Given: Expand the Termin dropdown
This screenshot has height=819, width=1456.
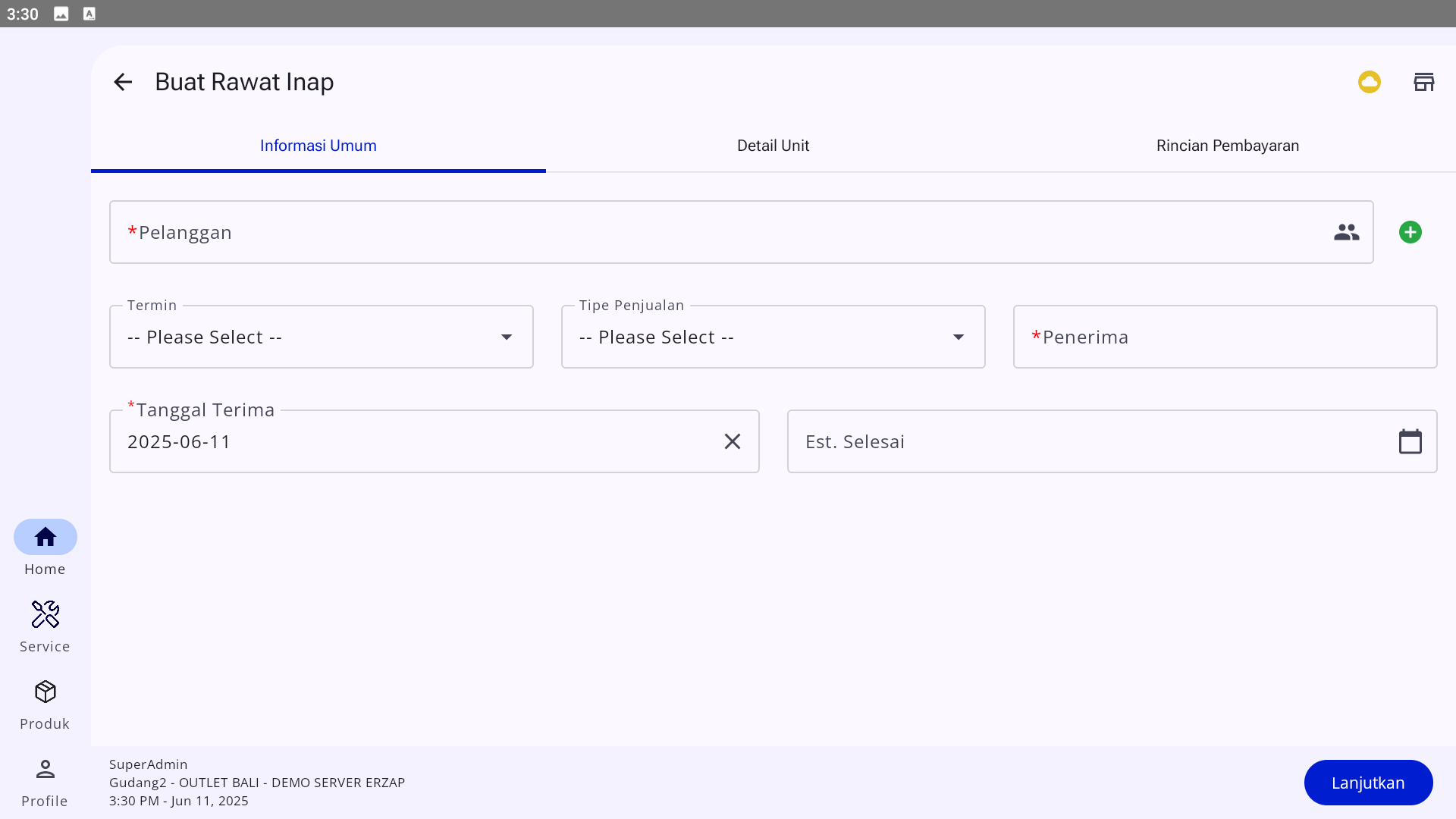Looking at the screenshot, I should click(x=322, y=337).
